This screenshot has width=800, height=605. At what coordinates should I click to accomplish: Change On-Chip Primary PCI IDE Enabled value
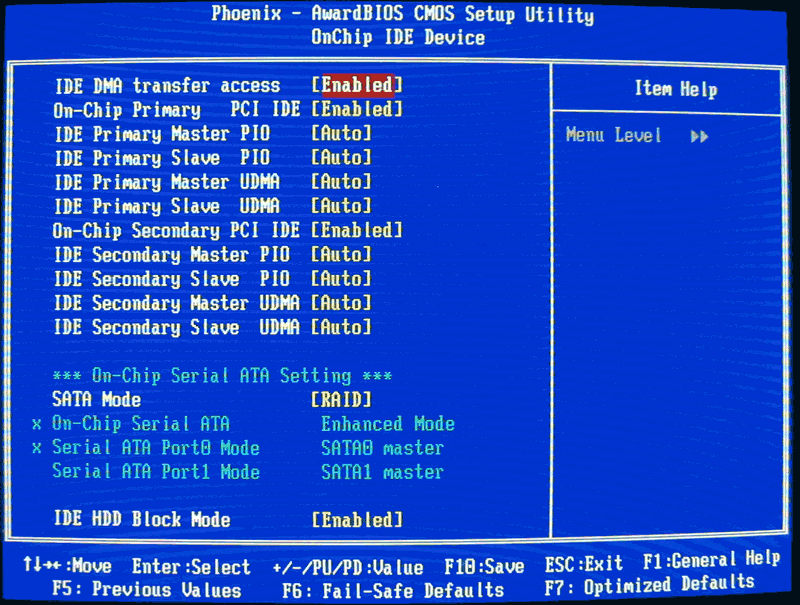click(357, 109)
